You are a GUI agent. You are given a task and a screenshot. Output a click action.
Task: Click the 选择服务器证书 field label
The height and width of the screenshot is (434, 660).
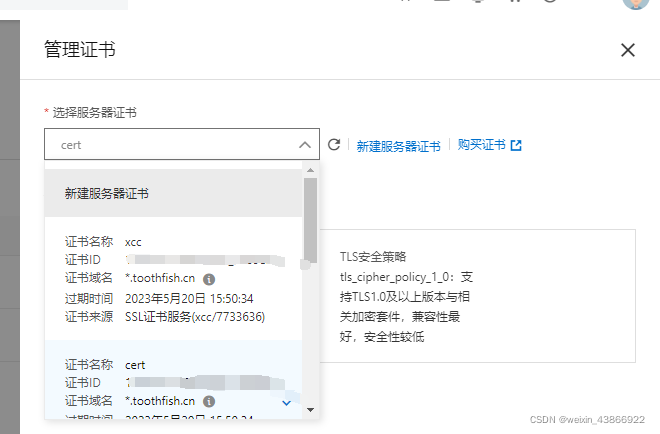pos(94,112)
